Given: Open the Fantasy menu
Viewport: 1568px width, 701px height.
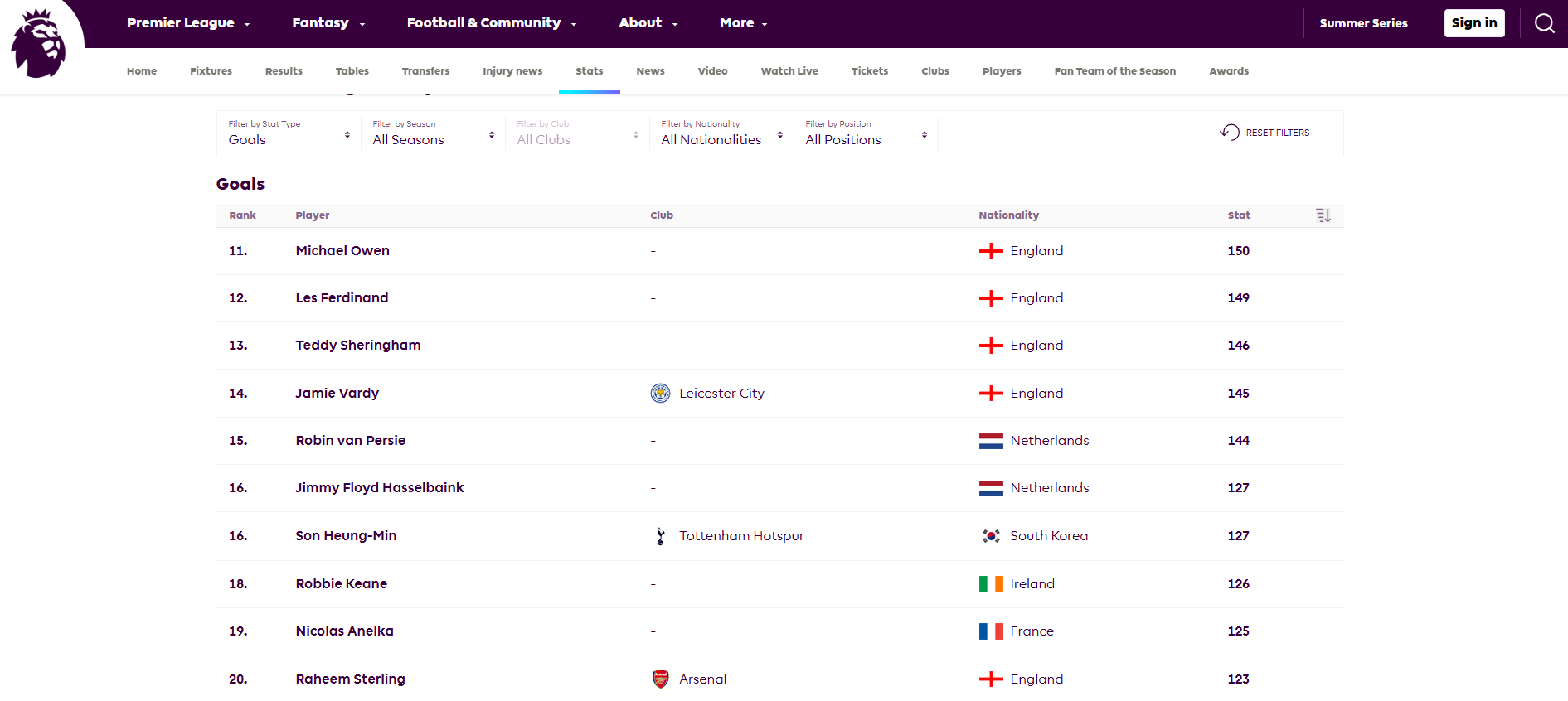Looking at the screenshot, I should pyautogui.click(x=328, y=23).
